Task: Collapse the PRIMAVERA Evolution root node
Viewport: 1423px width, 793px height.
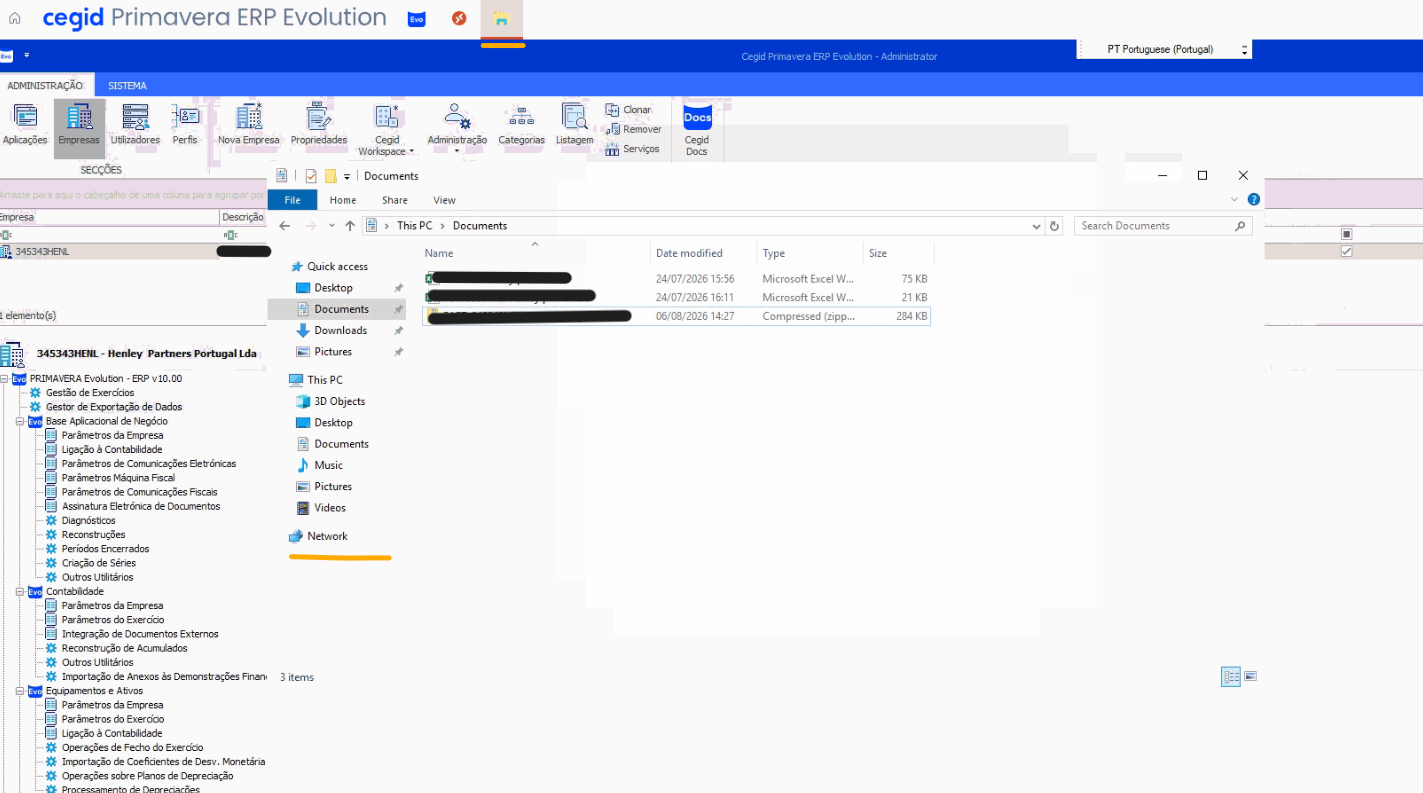Action: click(4, 379)
